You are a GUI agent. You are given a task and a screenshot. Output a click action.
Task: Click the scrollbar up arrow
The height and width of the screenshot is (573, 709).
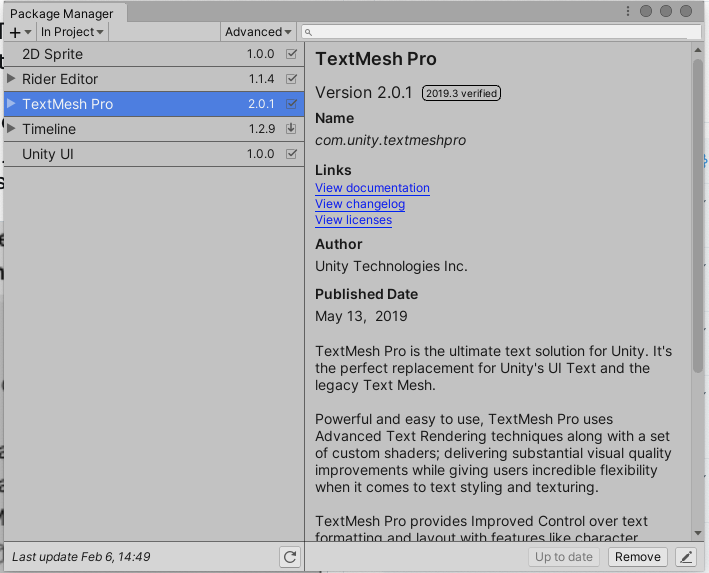coord(698,50)
